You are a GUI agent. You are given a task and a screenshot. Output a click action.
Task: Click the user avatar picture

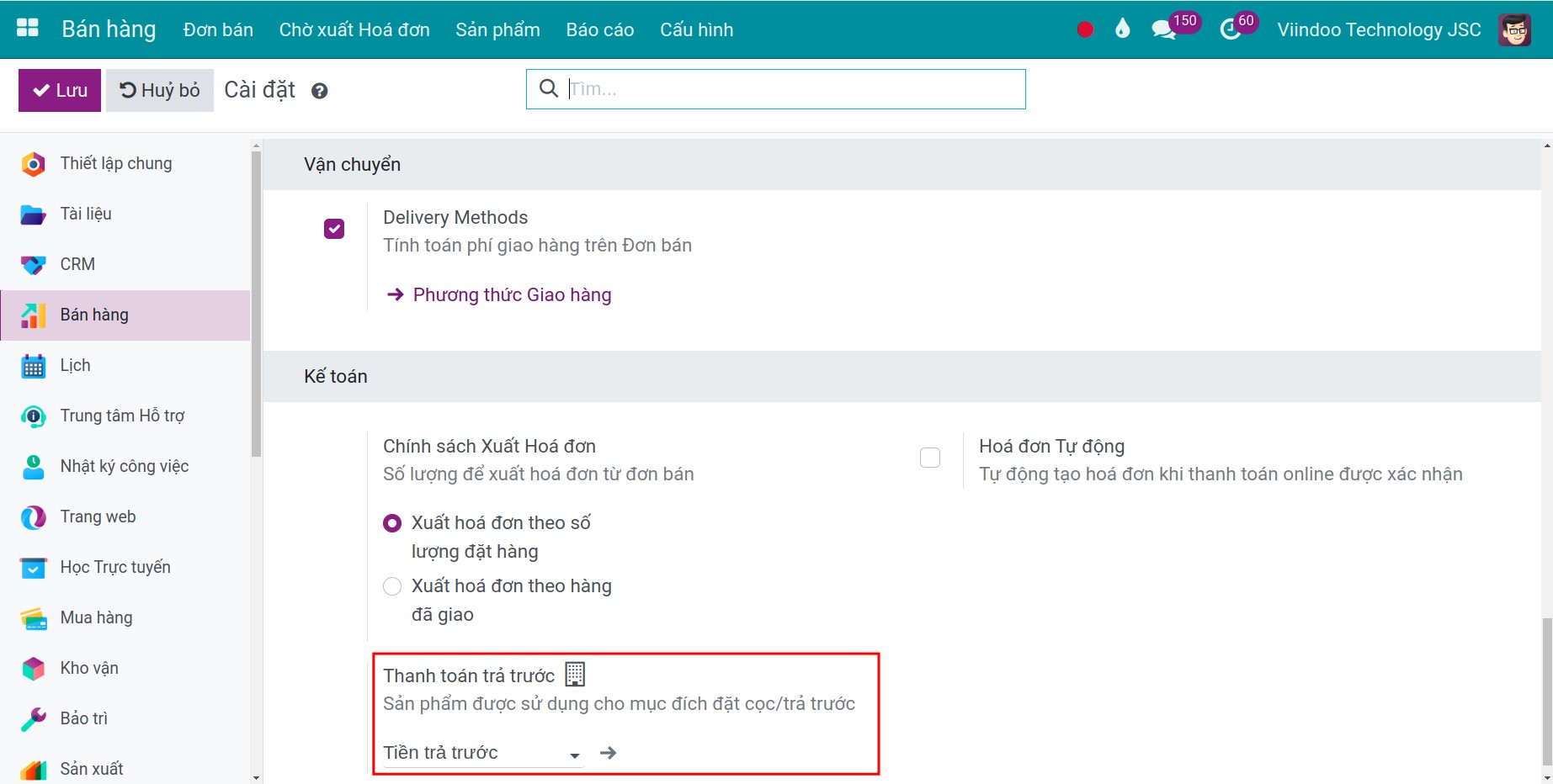1514,29
